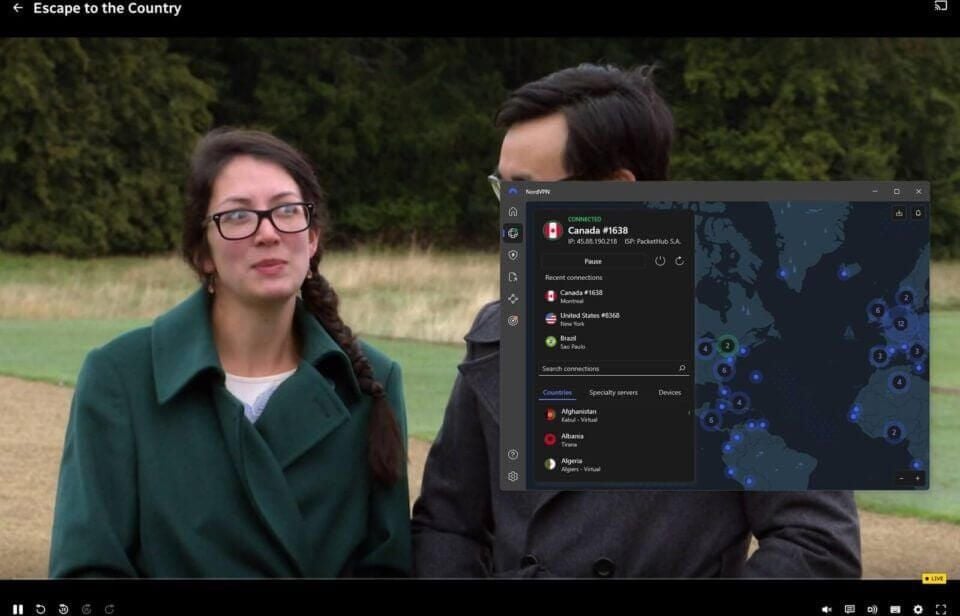Open NordVPN settings with the sidebar gear icon
Image resolution: width=960 pixels, height=616 pixels.
(x=513, y=477)
